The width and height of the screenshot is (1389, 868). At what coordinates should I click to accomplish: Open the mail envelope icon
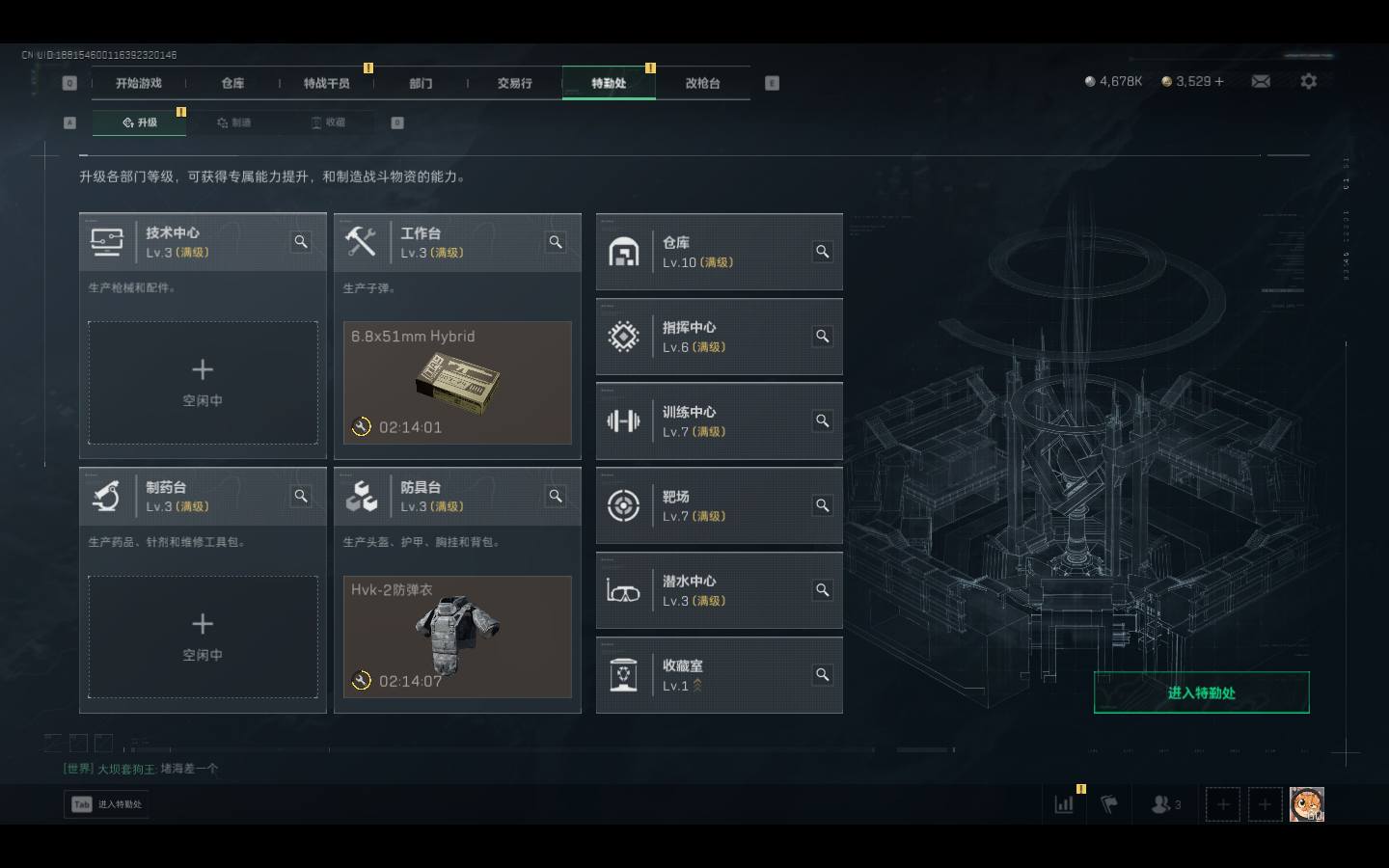(1261, 81)
